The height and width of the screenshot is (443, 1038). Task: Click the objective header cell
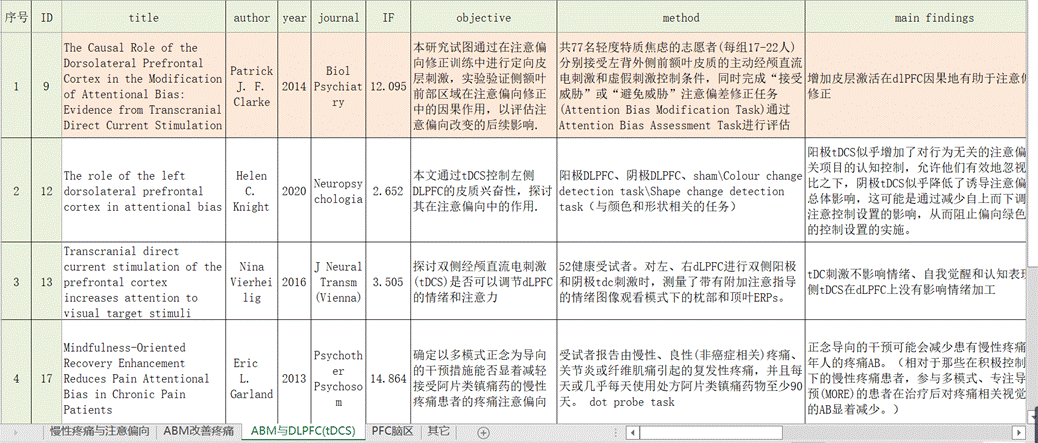click(482, 17)
